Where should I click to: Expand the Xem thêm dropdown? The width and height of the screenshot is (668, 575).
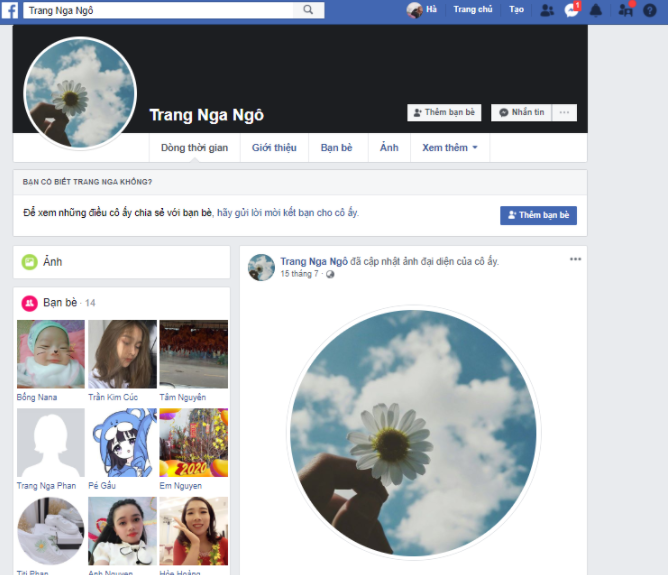449,148
